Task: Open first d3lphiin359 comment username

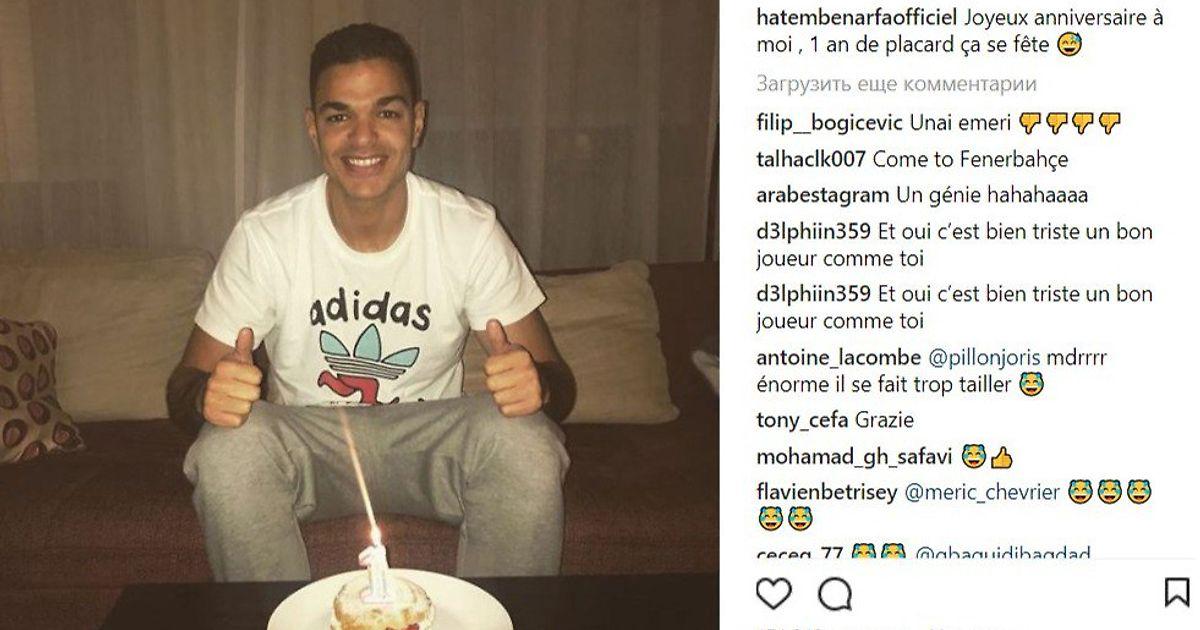Action: point(814,231)
